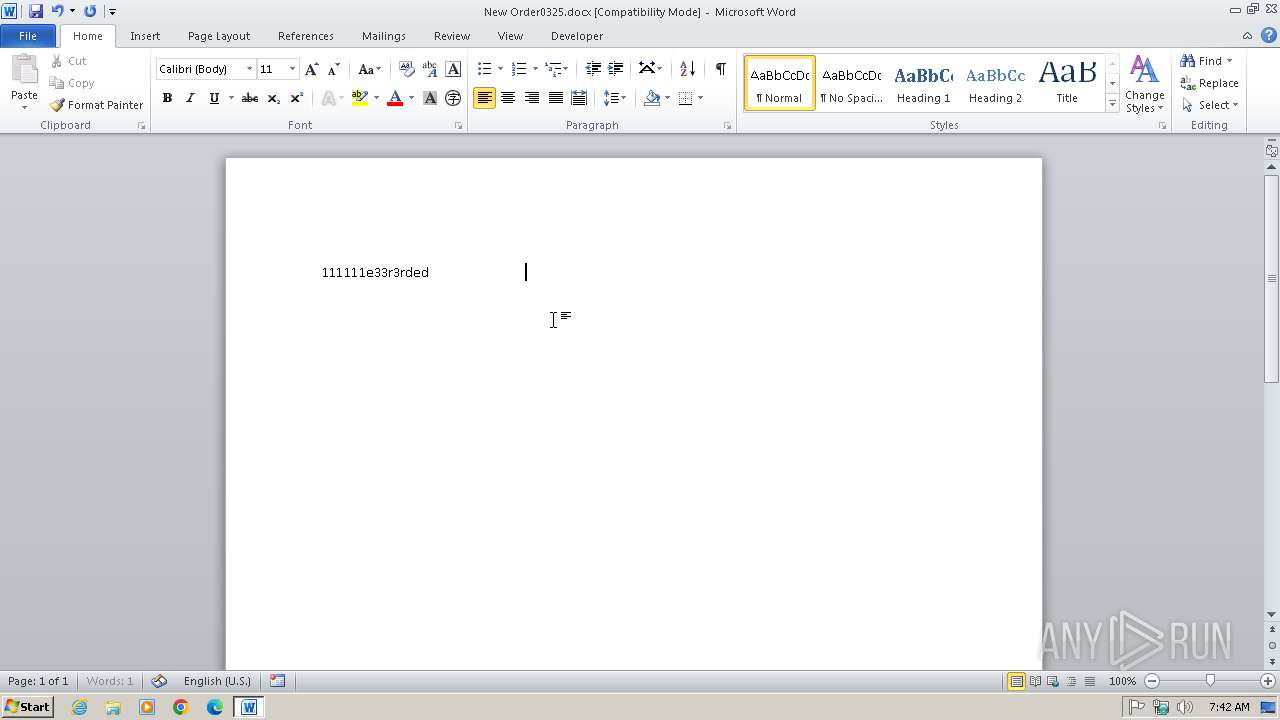The height and width of the screenshot is (720, 1280).
Task: Switch to the References tab
Action: (306, 36)
